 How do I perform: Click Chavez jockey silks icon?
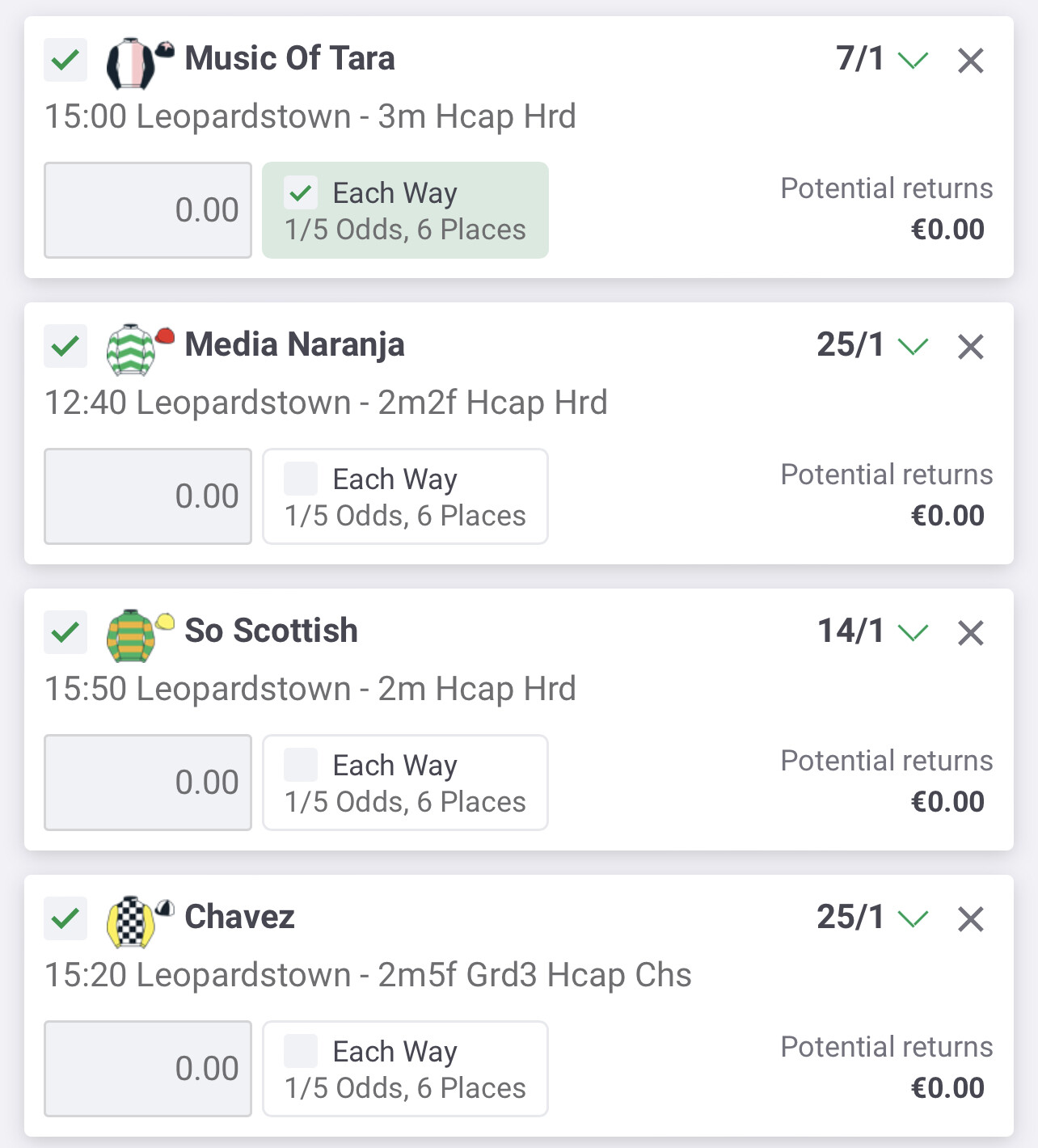coord(140,922)
